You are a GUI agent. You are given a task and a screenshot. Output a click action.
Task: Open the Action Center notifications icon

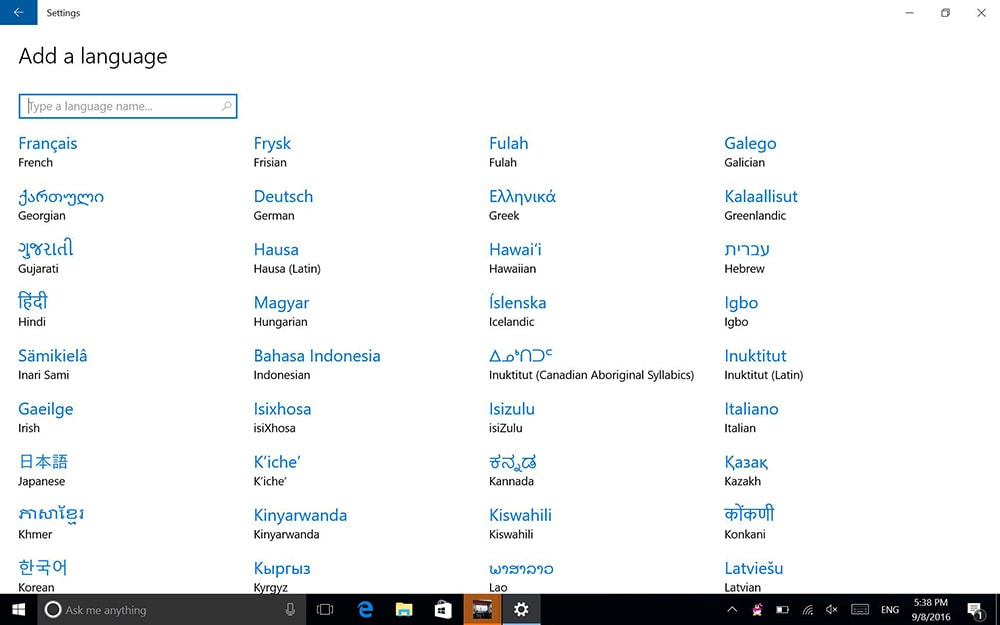[975, 609]
